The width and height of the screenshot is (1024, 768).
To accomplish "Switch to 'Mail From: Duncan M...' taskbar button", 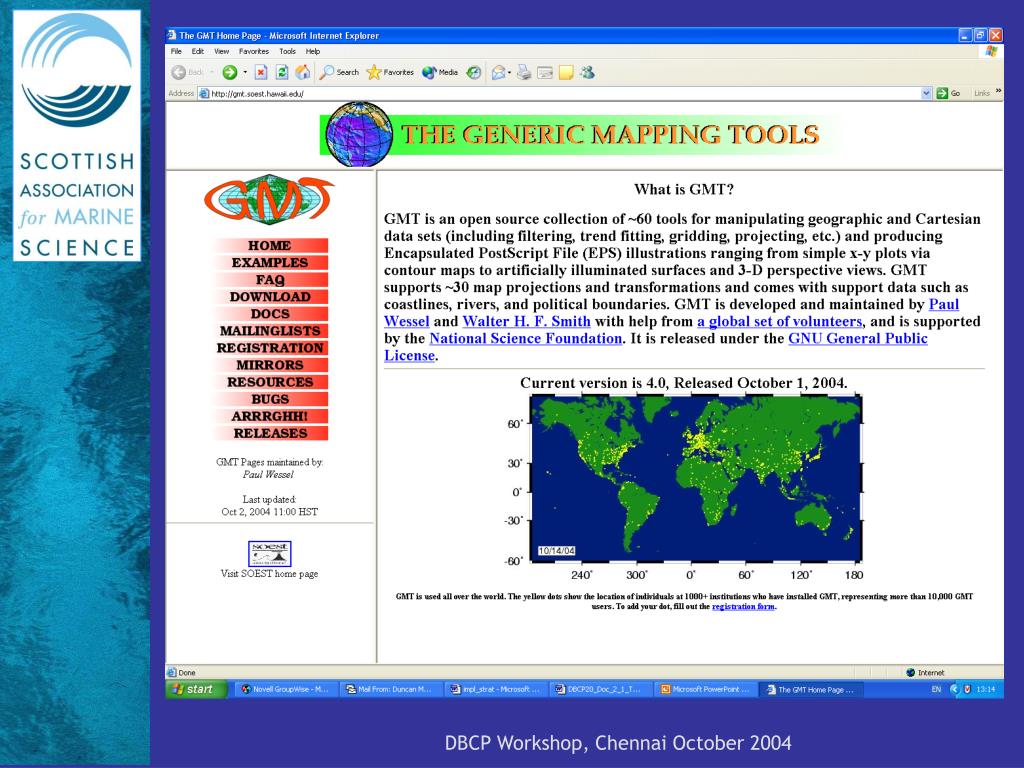I will (x=389, y=689).
